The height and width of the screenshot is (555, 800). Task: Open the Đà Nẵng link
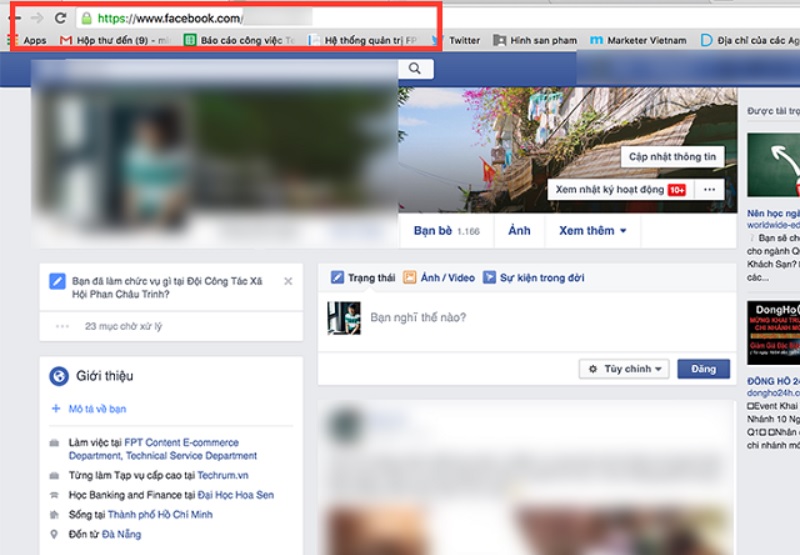121,535
